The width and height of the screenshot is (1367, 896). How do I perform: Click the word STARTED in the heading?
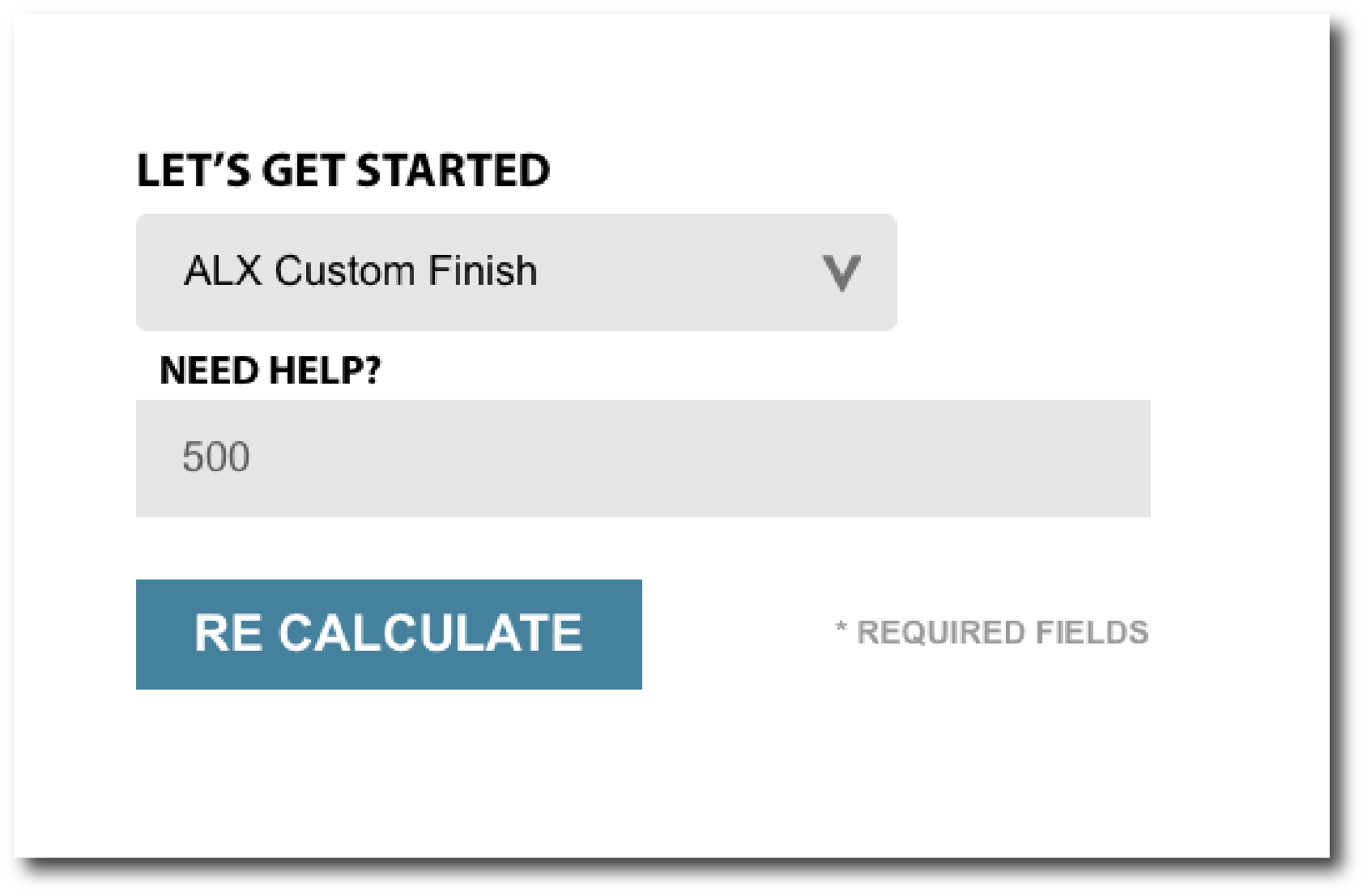coord(453,171)
